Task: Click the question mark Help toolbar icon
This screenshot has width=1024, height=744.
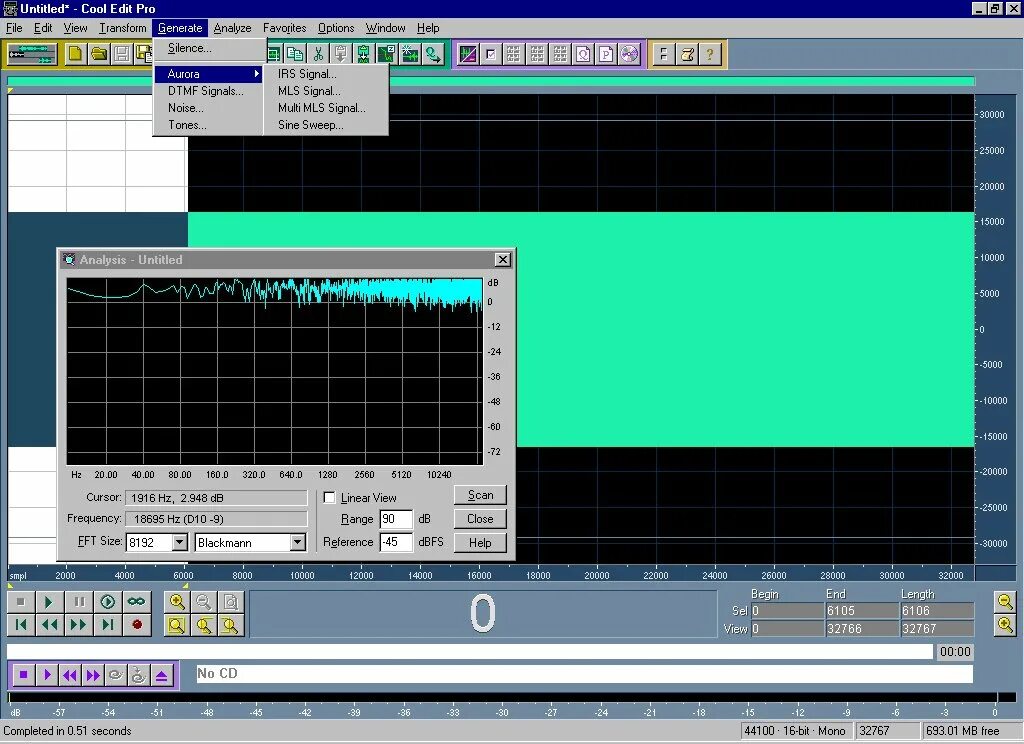Action: [710, 54]
